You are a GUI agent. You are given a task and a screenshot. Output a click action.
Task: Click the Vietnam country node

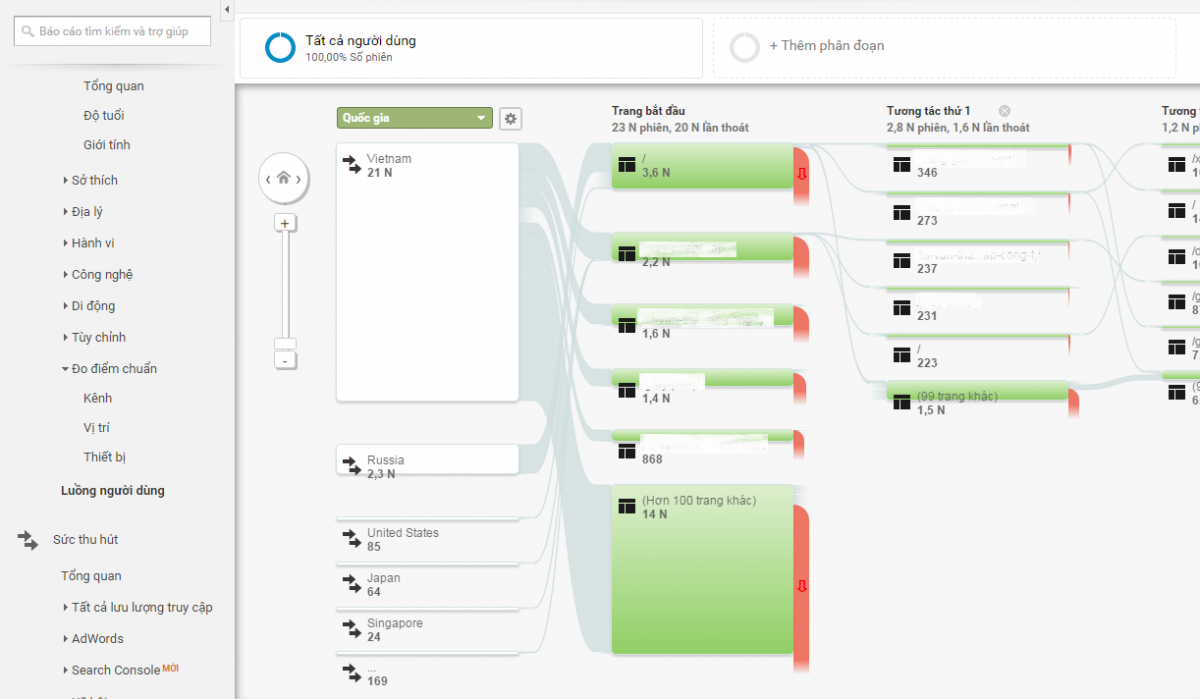pyautogui.click(x=427, y=271)
